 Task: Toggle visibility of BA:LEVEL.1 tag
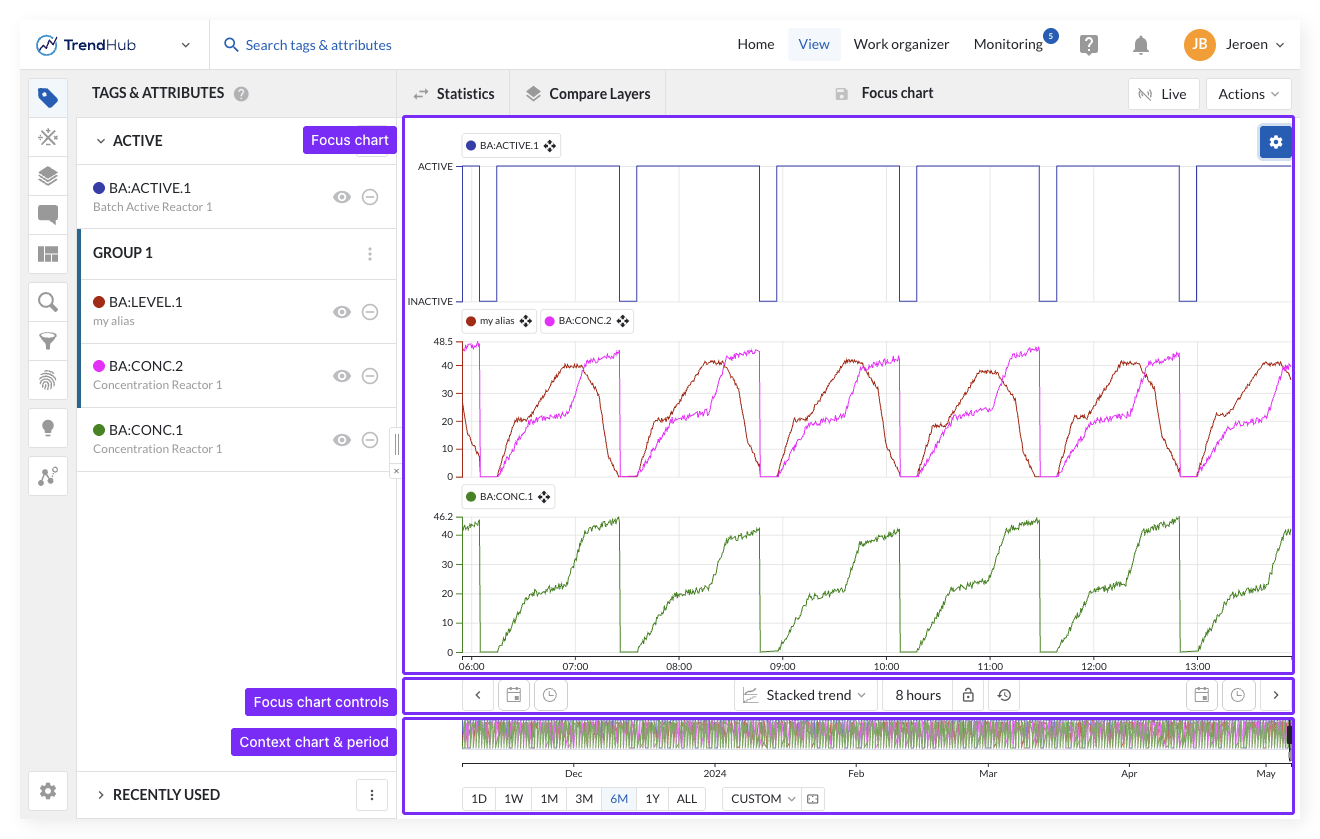click(x=342, y=312)
